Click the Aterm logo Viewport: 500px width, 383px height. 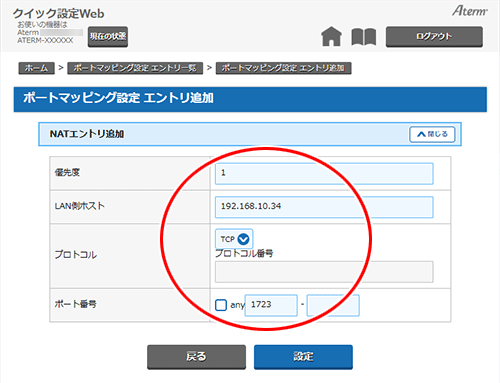470,11
